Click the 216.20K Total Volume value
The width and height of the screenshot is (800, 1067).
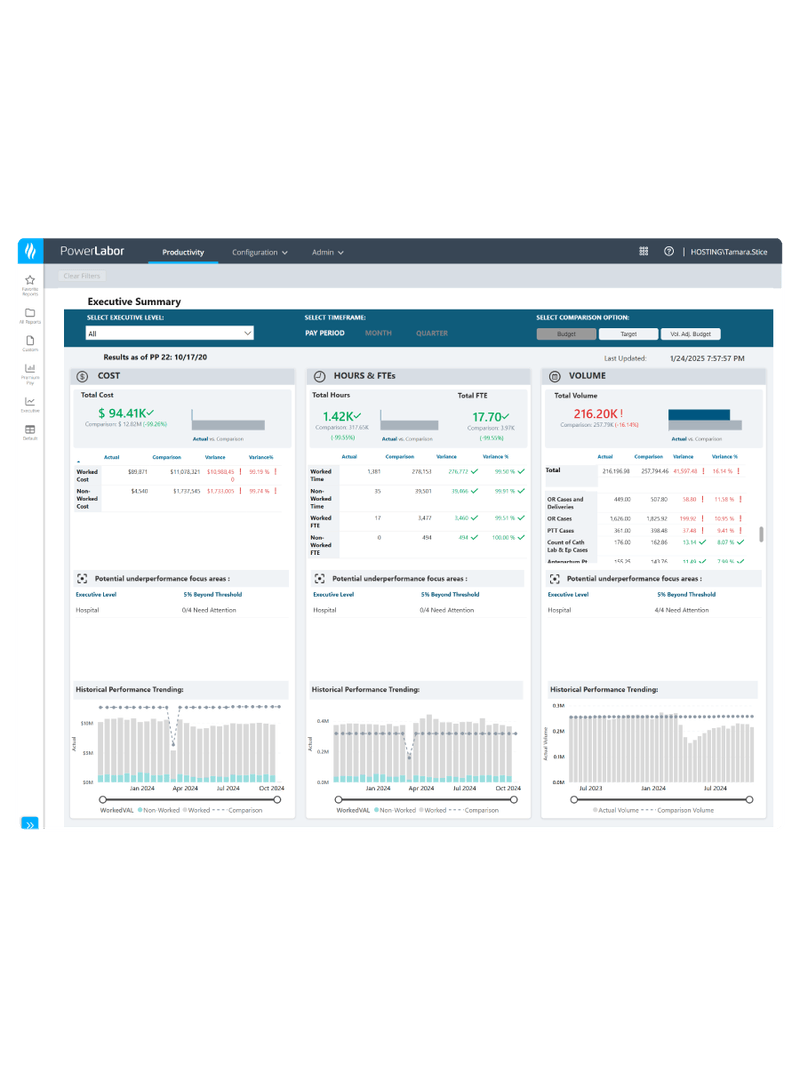coord(595,414)
